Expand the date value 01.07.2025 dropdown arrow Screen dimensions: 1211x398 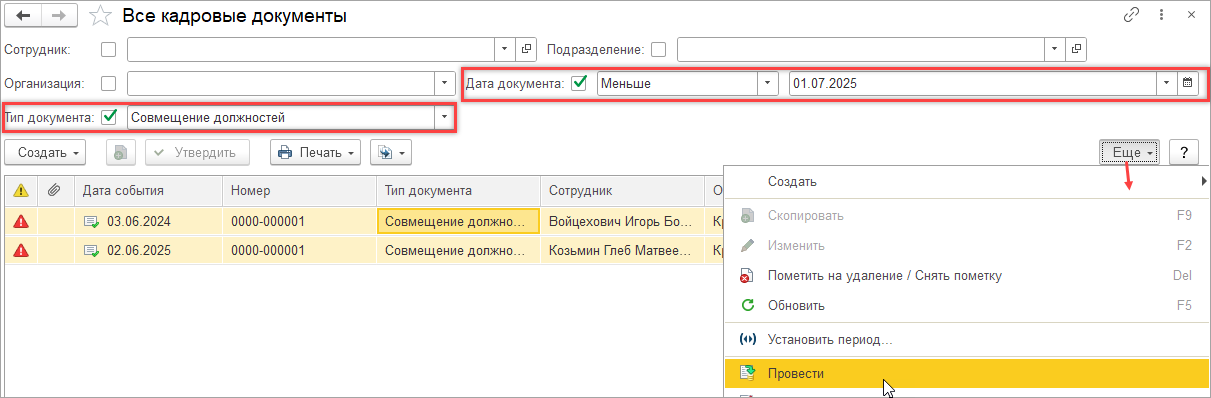(x=1166, y=83)
